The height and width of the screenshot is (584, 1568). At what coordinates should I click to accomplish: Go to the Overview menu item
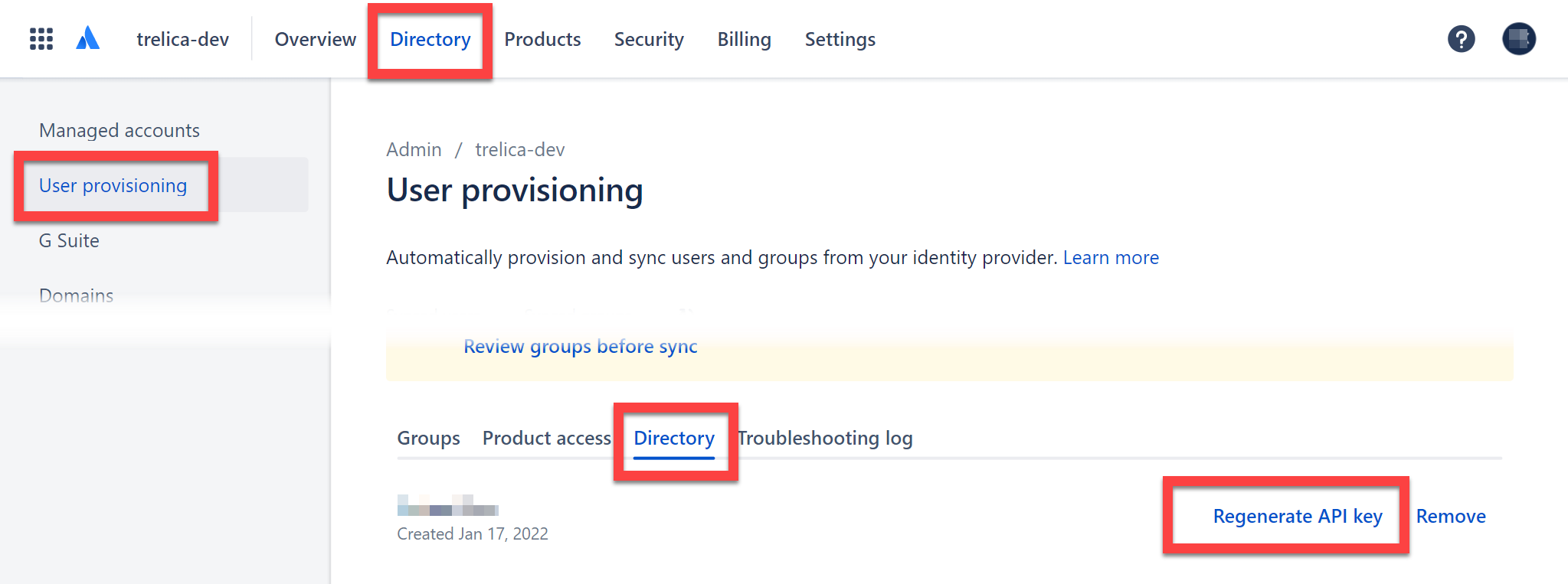pyautogui.click(x=315, y=39)
